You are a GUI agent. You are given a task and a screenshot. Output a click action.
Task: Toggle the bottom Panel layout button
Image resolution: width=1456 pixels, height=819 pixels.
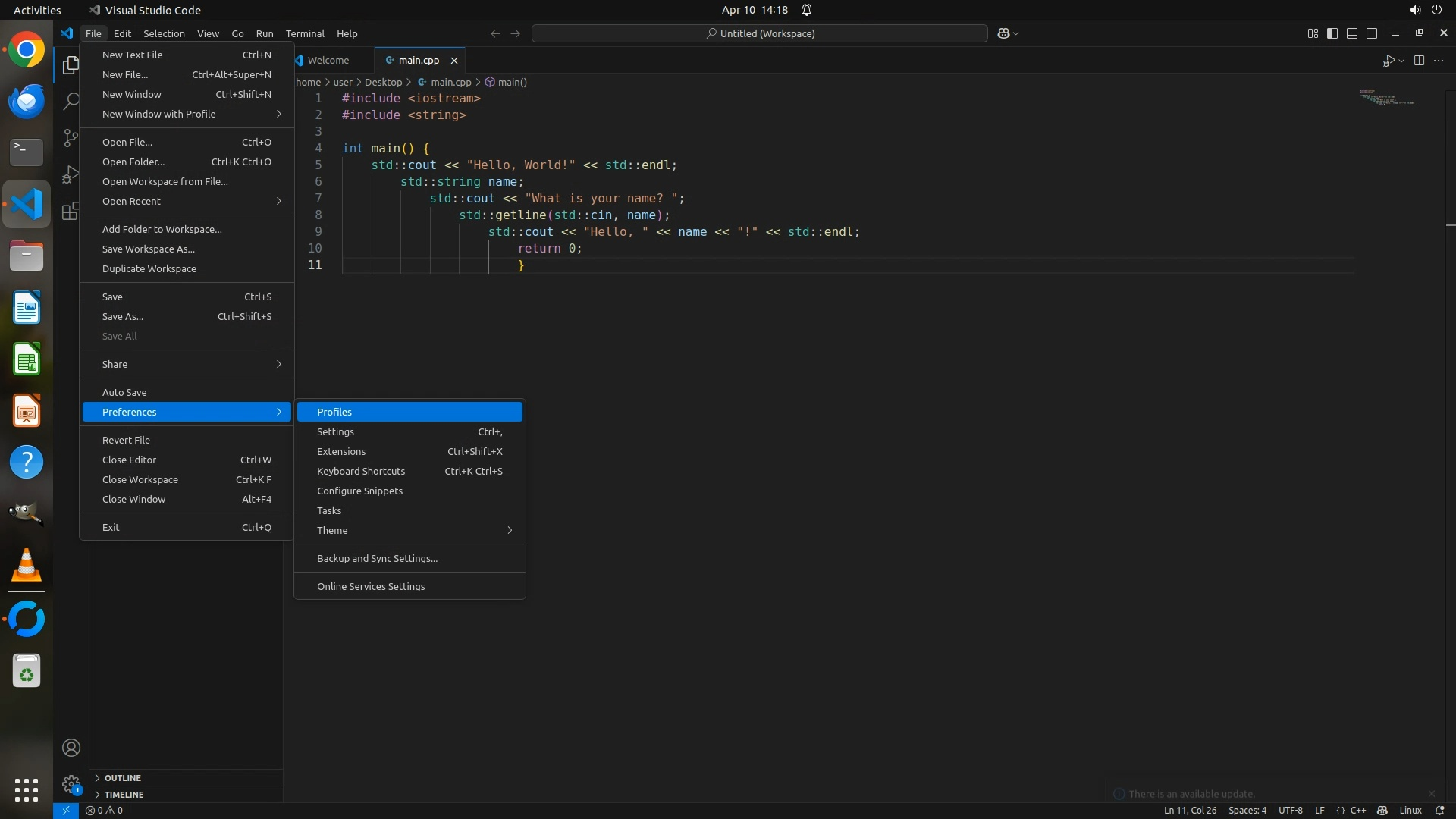tap(1352, 33)
